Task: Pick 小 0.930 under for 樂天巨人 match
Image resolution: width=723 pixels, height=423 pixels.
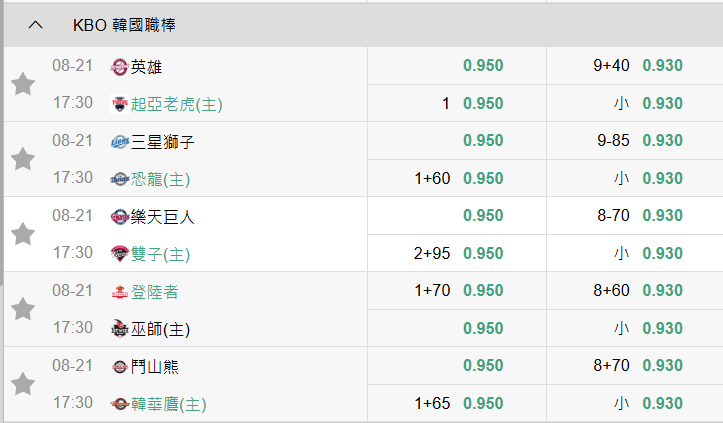Action: point(662,253)
